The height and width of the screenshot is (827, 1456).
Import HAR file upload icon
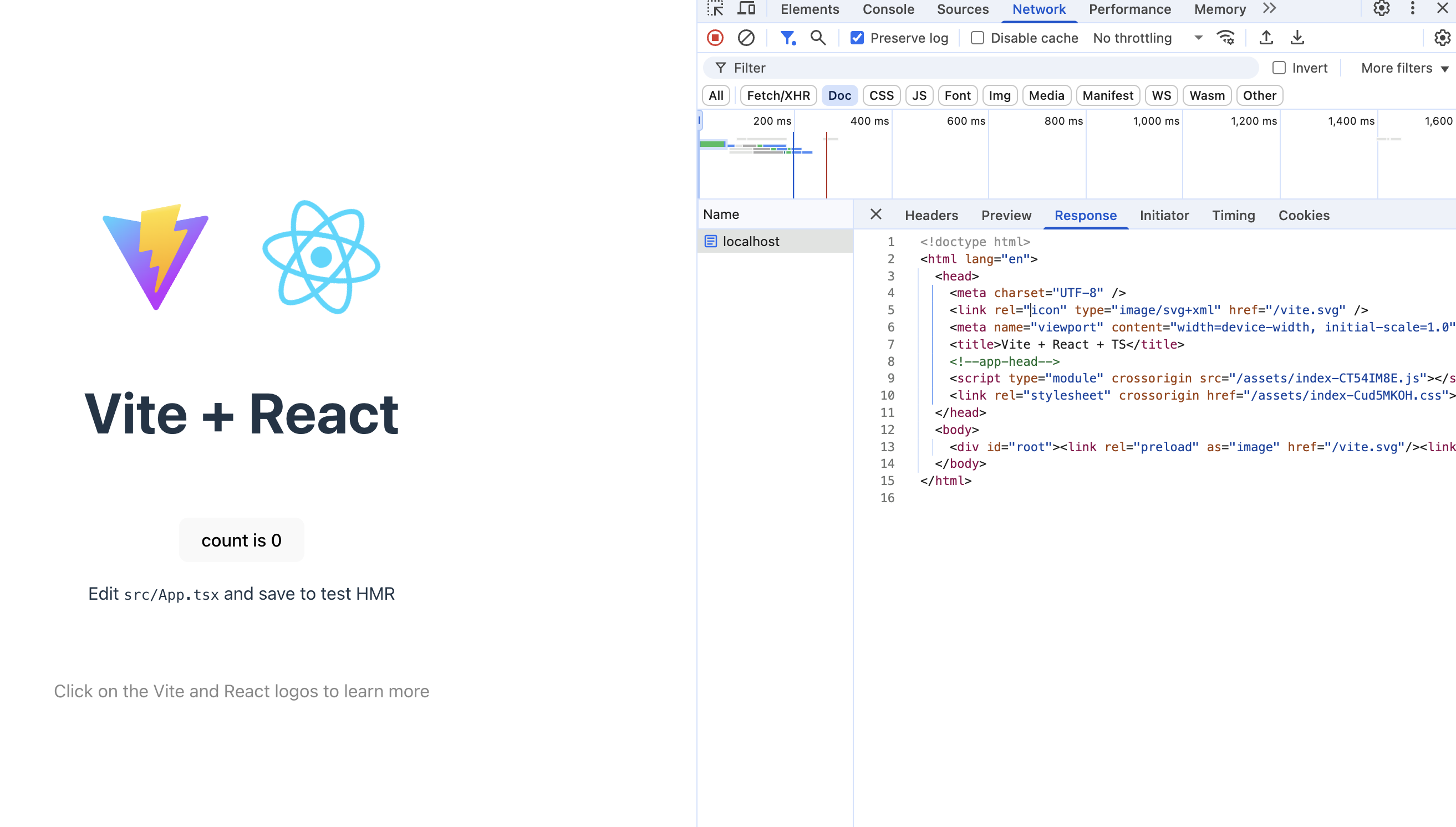pos(1266,38)
